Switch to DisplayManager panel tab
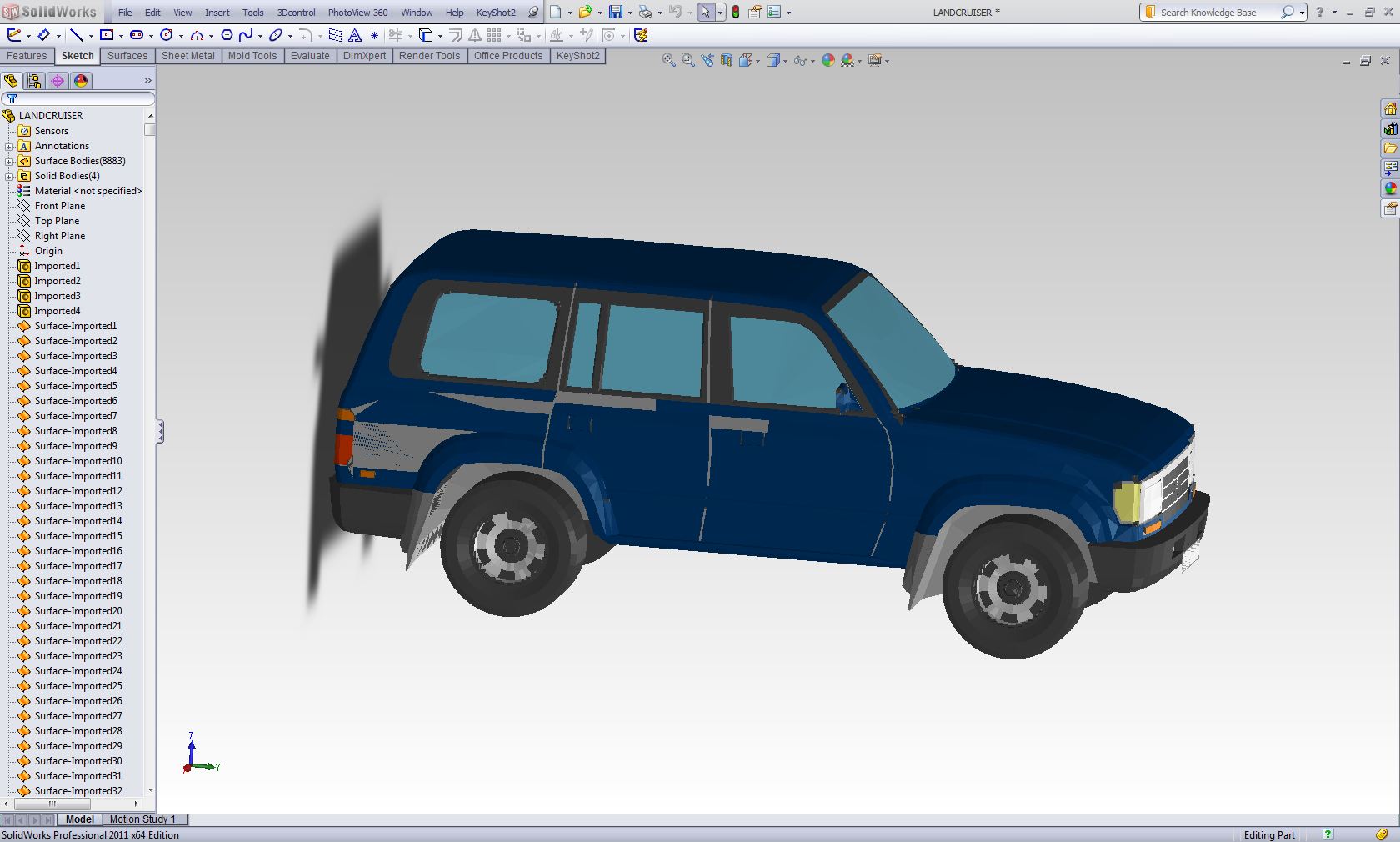The image size is (1400, 842). click(81, 81)
